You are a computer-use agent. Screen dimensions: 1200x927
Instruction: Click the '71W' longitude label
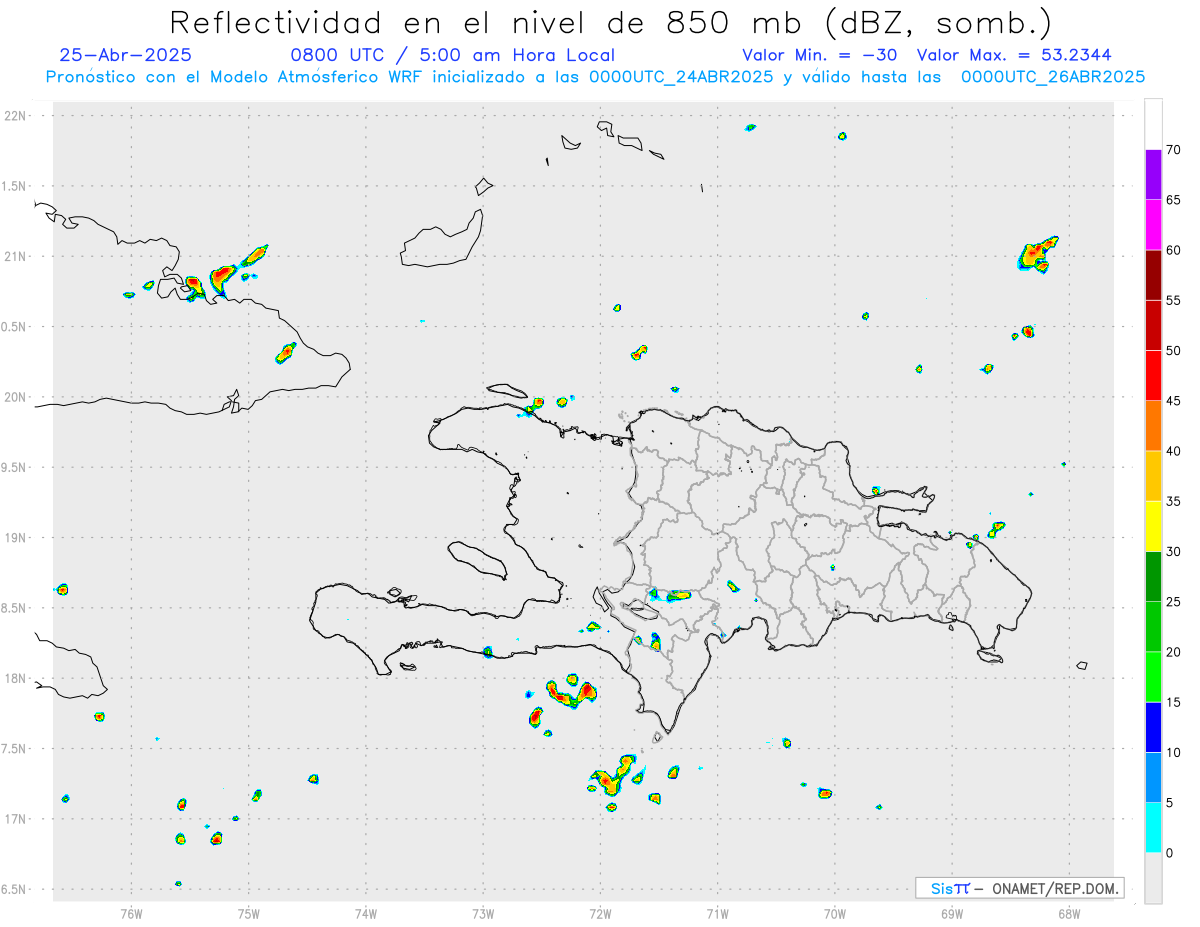[717, 914]
